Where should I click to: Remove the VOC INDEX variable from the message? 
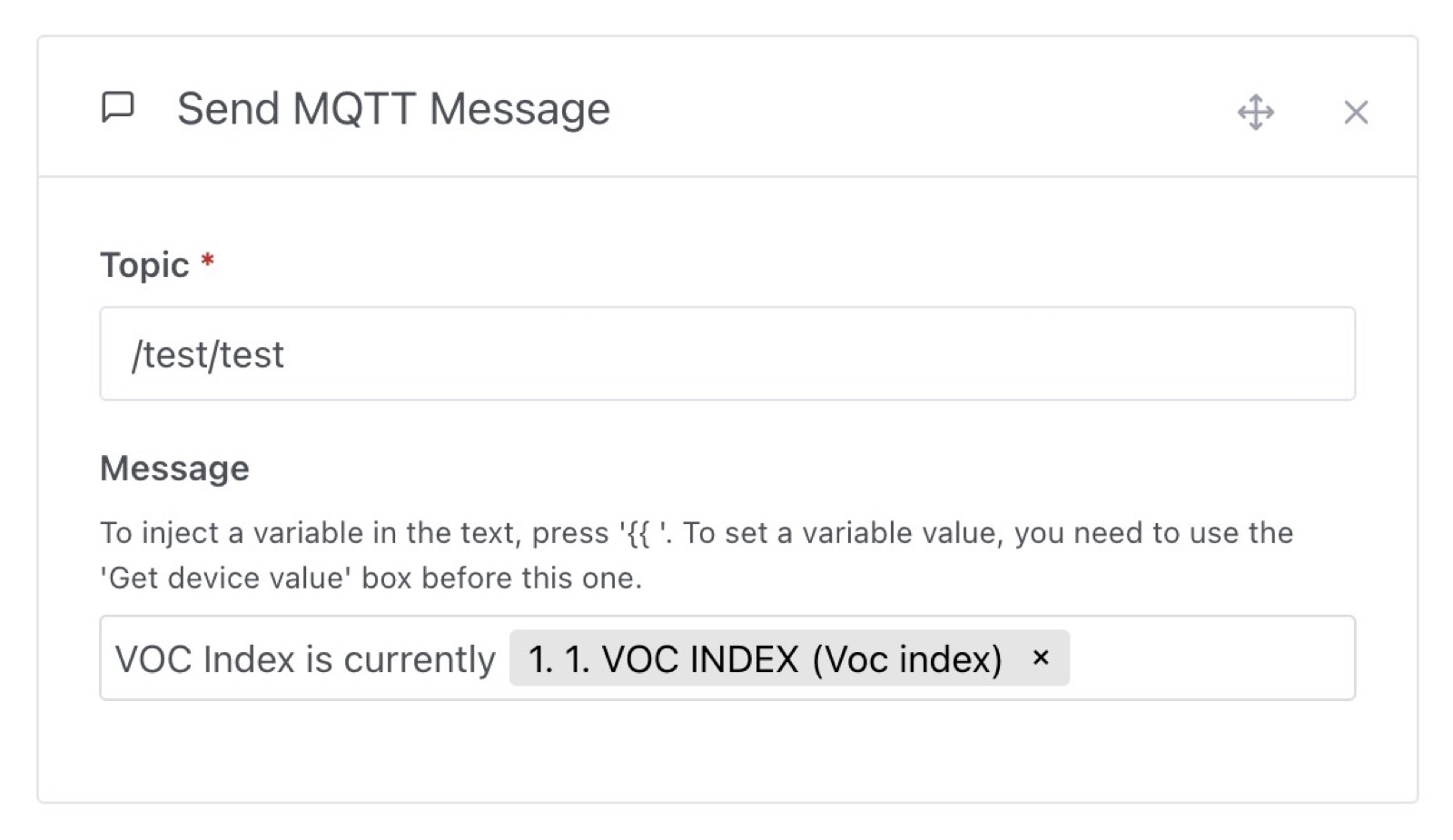tap(1039, 657)
